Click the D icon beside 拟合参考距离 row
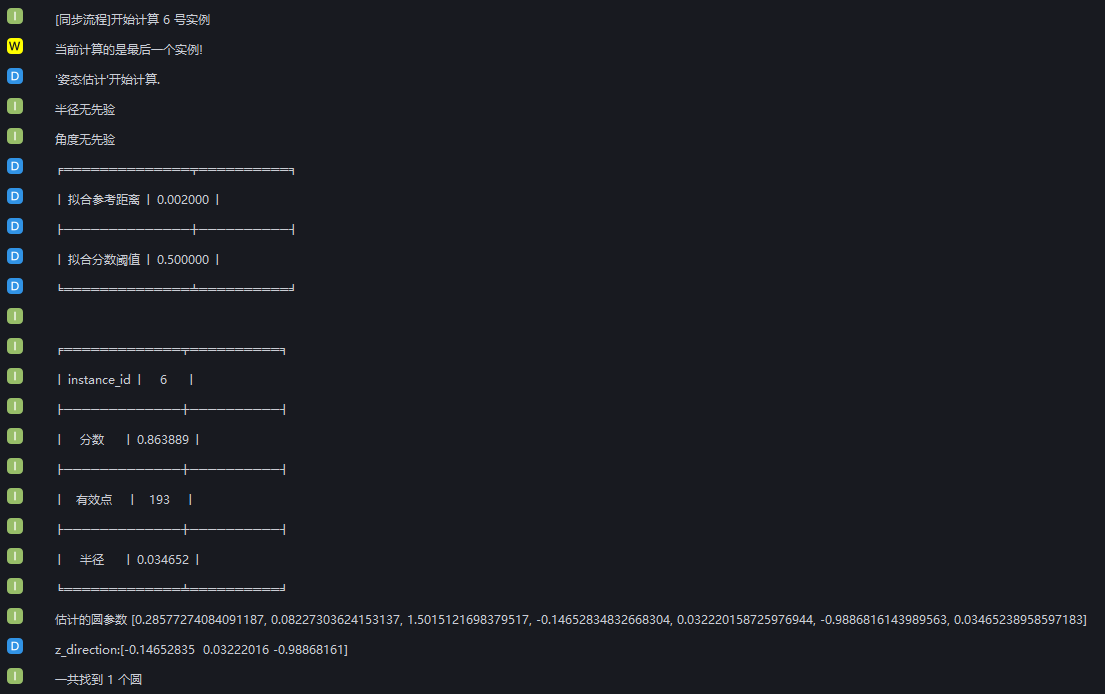 click(15, 196)
